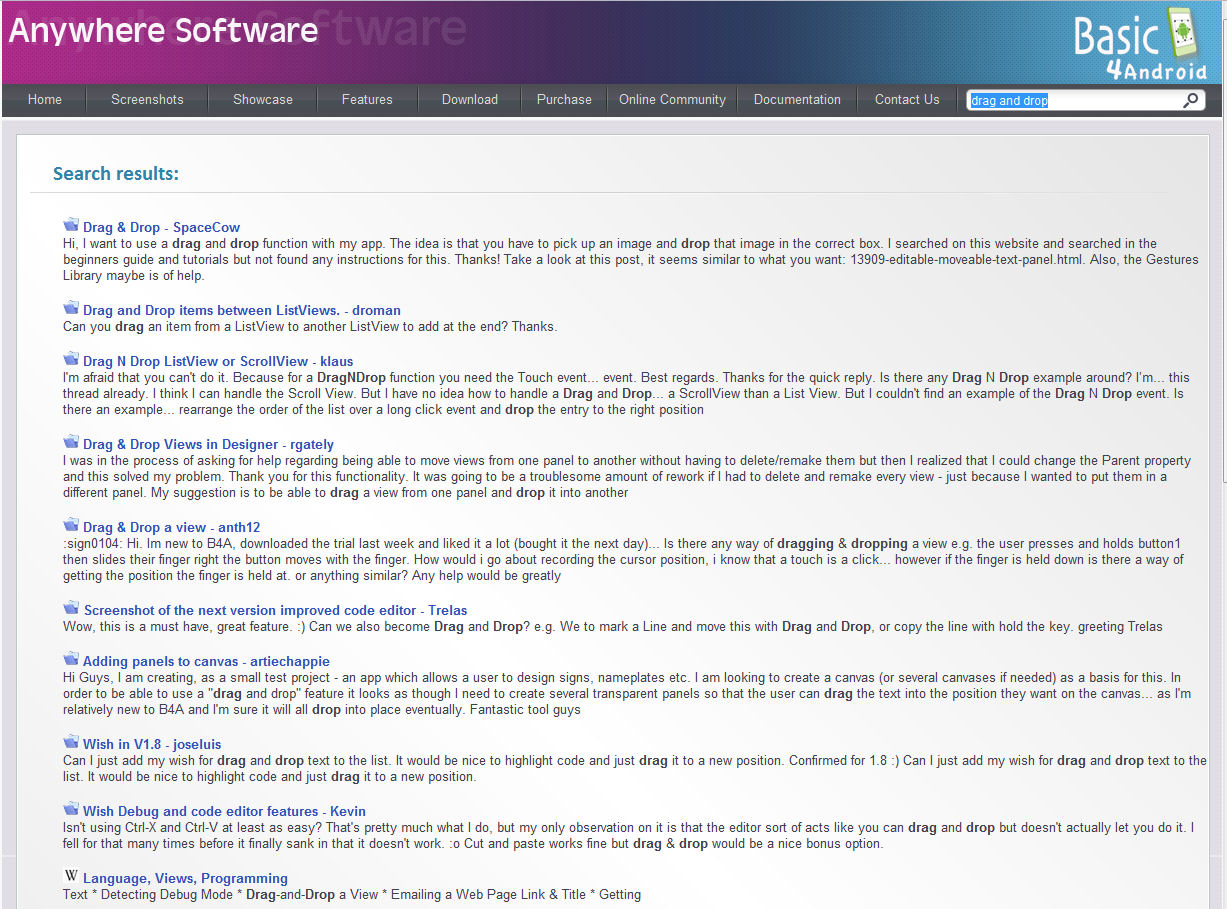
Task: Click the Basic4Android logo
Action: [x=1141, y=43]
